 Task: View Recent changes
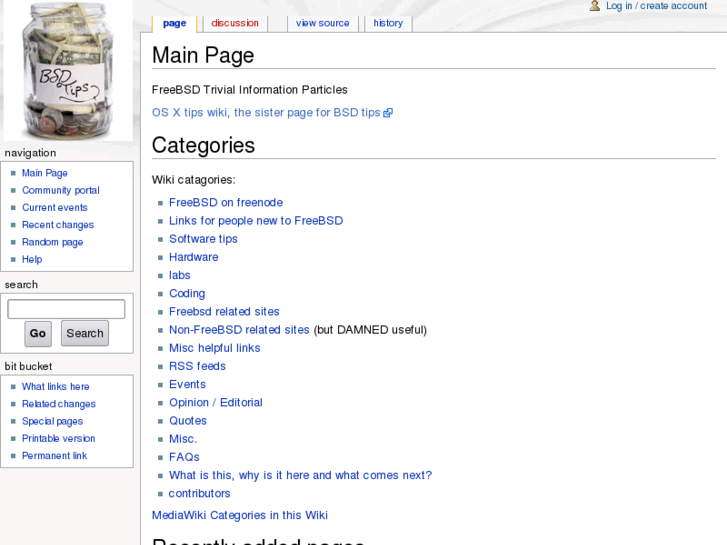pos(58,225)
